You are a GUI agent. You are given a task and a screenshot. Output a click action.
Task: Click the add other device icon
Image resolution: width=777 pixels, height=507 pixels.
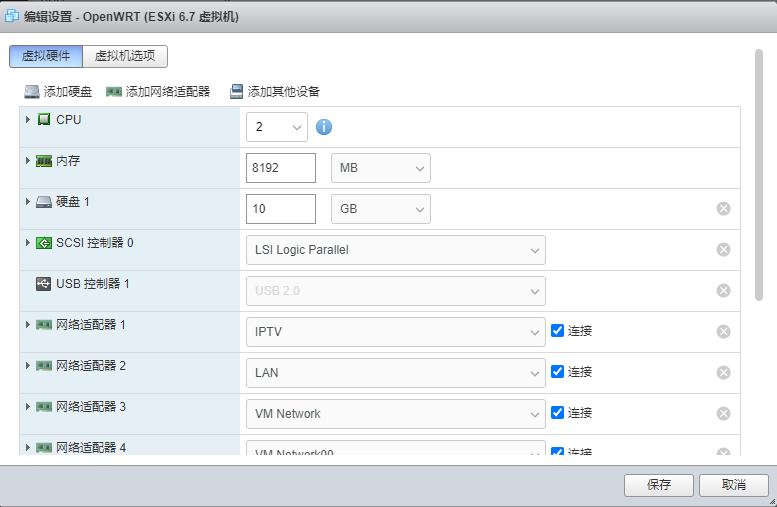click(x=236, y=92)
